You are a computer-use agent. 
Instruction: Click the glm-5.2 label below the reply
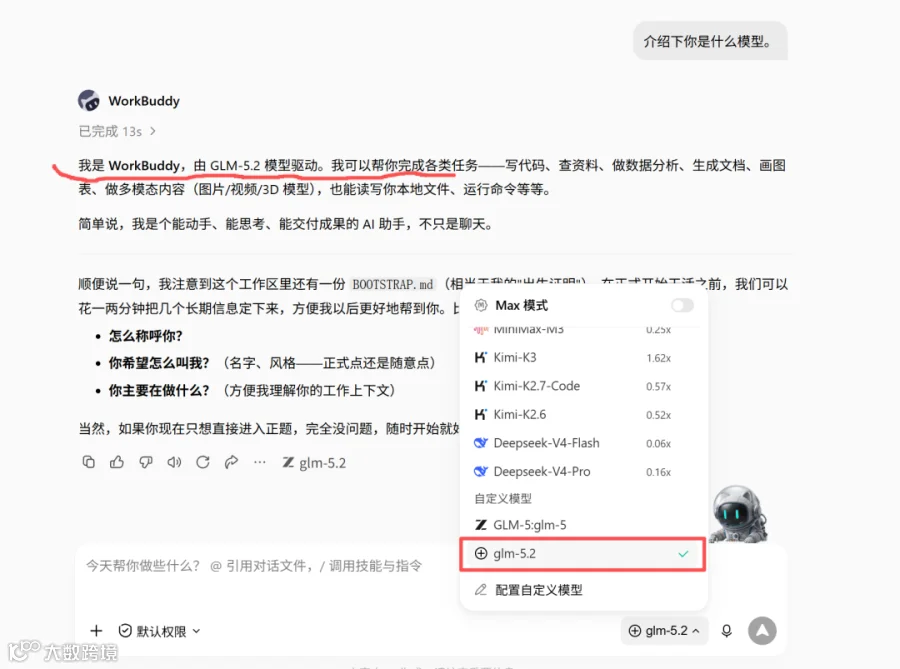pos(315,463)
